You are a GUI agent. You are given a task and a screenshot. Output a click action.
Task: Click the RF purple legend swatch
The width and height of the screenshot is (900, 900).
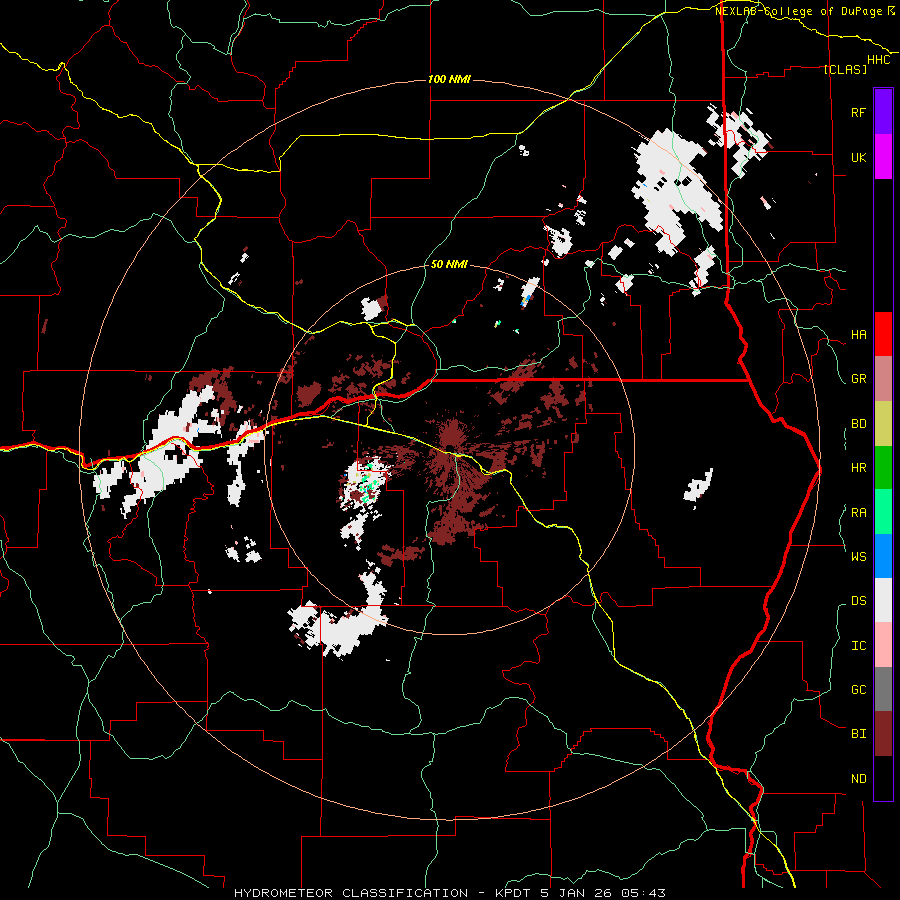tap(883, 111)
